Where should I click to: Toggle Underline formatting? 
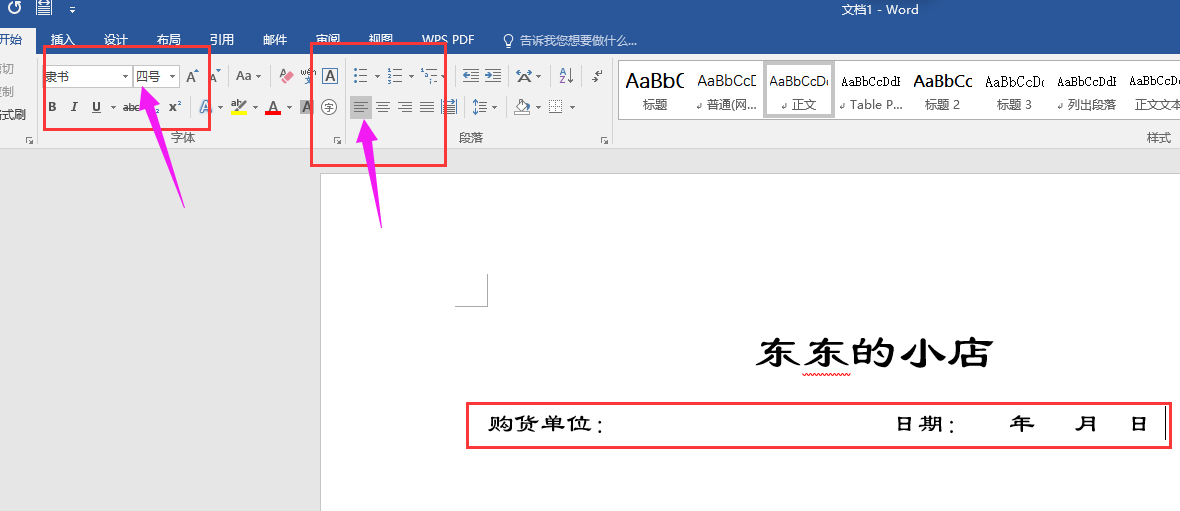[96, 107]
